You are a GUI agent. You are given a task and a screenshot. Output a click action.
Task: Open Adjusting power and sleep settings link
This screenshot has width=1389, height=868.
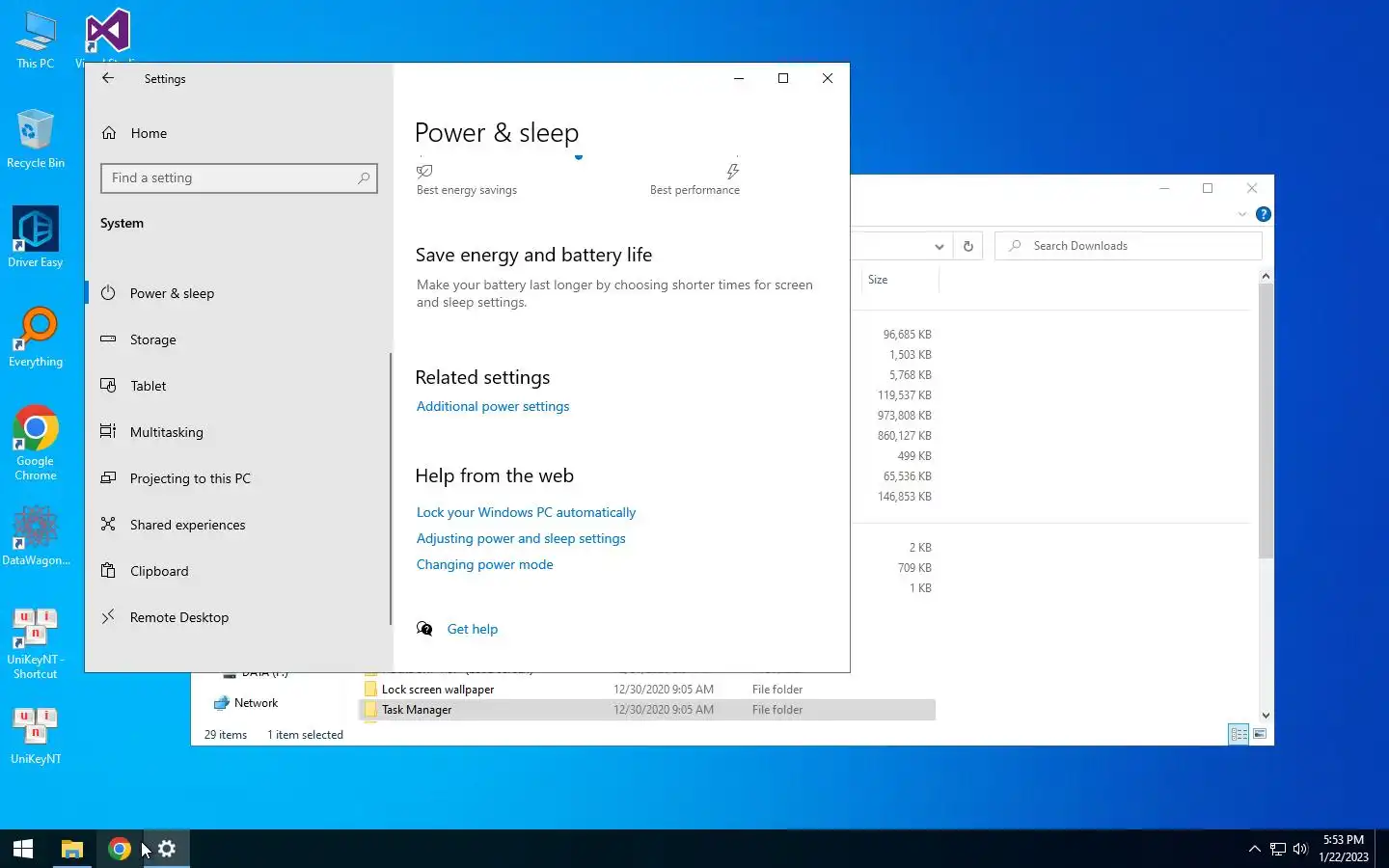[521, 539]
